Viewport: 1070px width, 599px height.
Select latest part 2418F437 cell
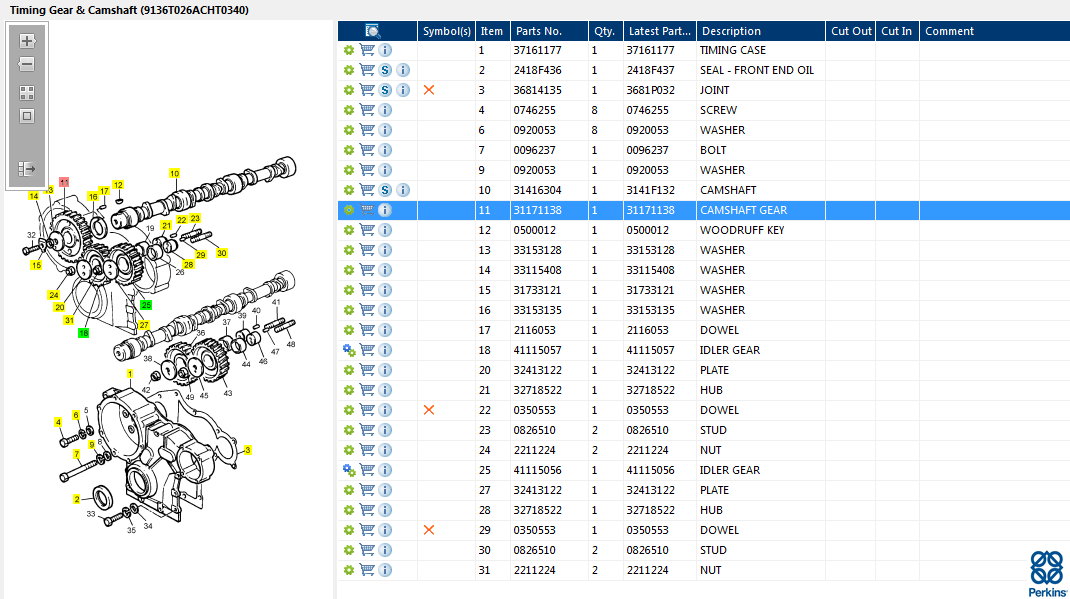tap(650, 70)
